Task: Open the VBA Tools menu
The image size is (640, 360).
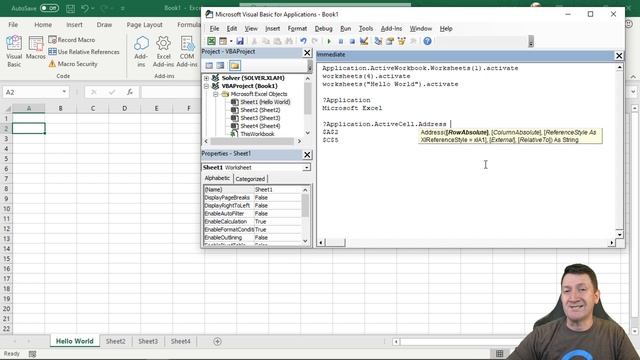Action: click(x=366, y=29)
